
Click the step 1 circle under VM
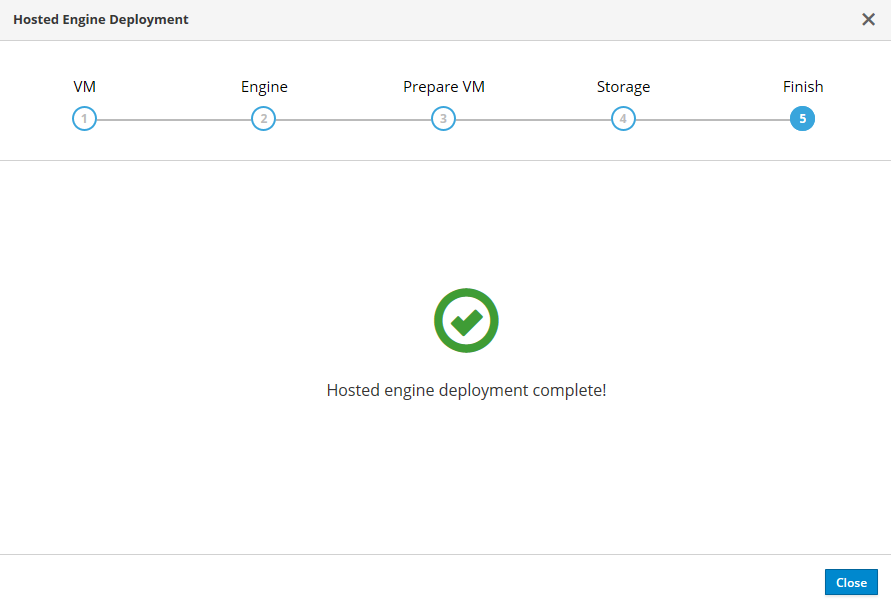84,119
